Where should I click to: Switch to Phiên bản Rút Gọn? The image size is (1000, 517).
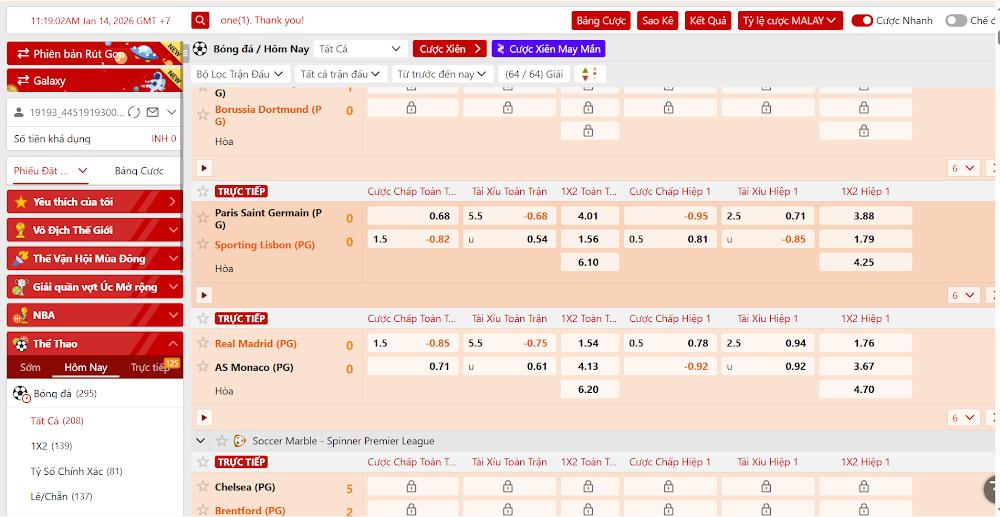[x=94, y=54]
